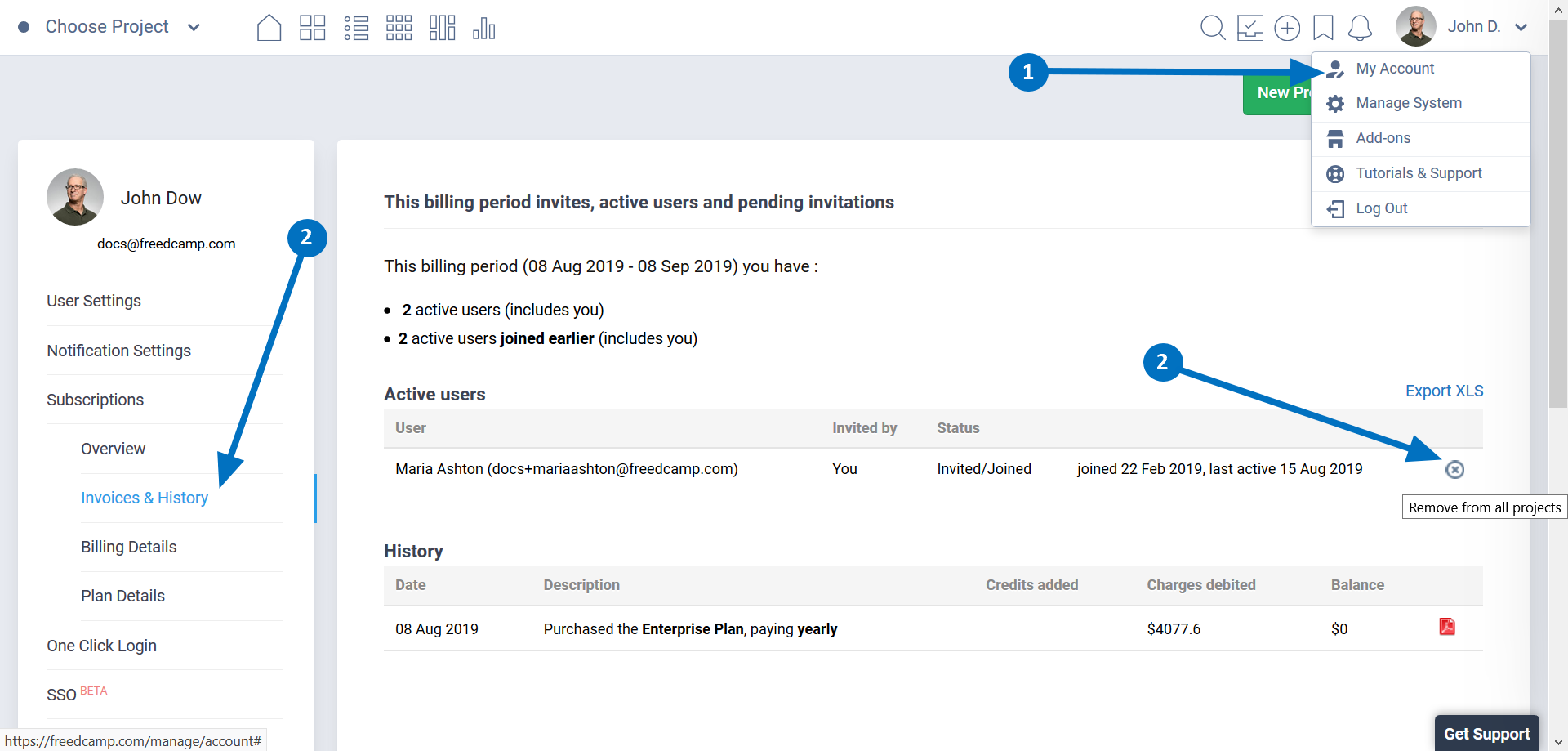Viewport: 1568px width, 751px height.
Task: Open the reports bar chart icon
Action: [x=483, y=28]
